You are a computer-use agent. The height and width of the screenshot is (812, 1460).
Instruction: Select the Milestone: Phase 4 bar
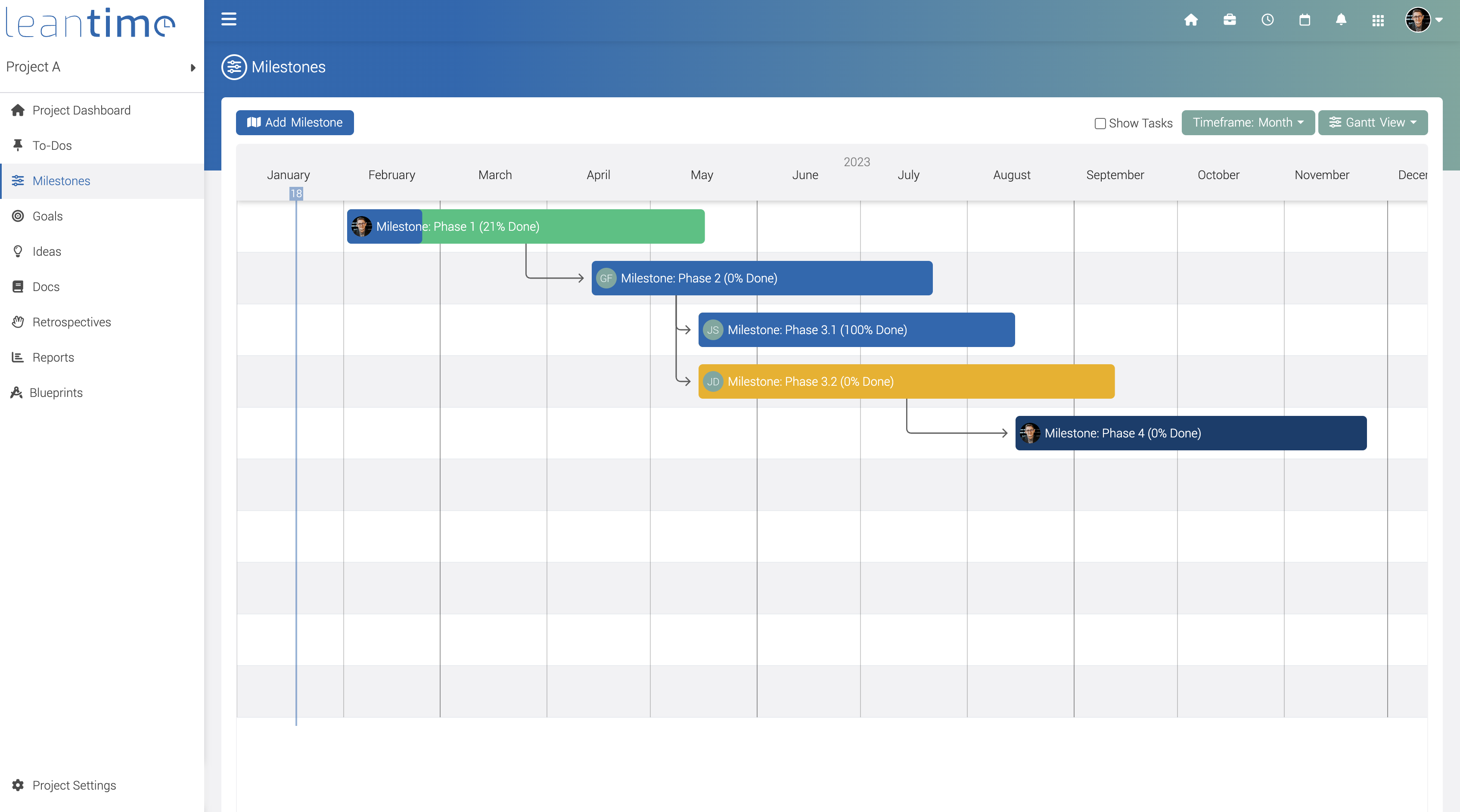pos(1190,433)
